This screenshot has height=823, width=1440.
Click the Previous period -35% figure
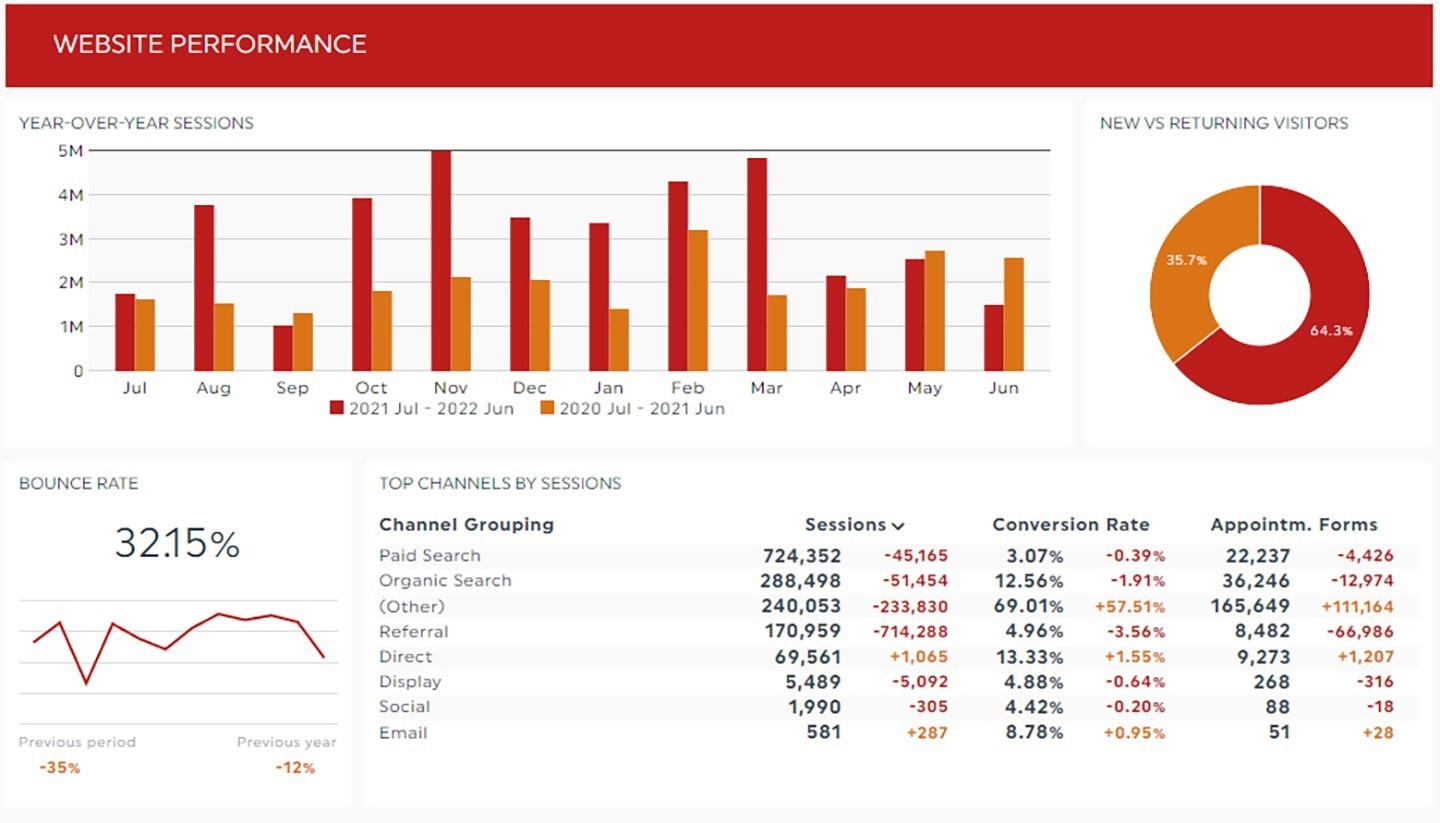[x=60, y=768]
